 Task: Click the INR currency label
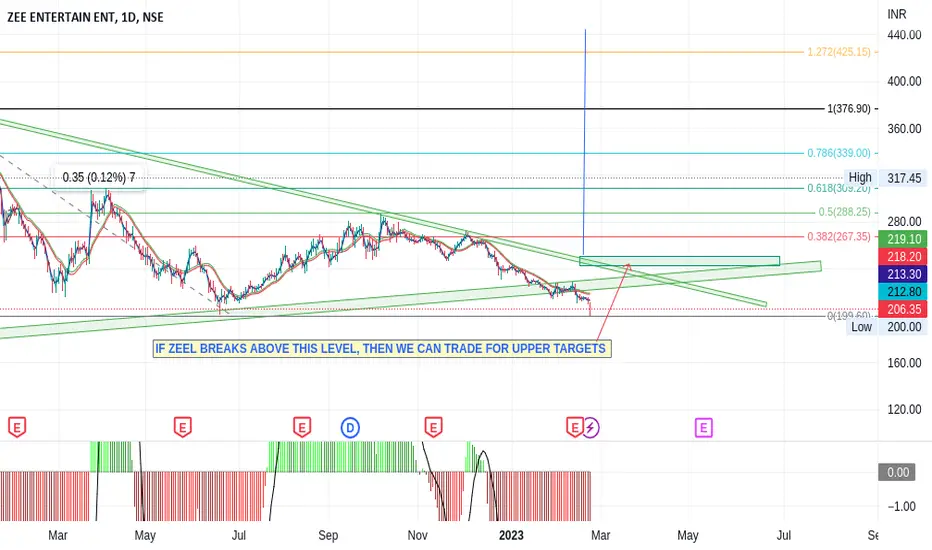click(x=897, y=14)
